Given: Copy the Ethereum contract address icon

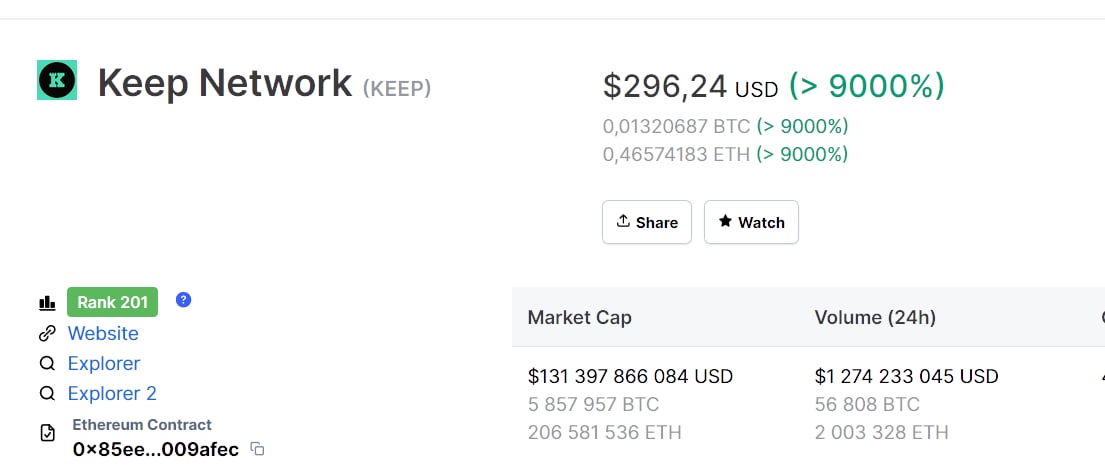Looking at the screenshot, I should [x=258, y=449].
